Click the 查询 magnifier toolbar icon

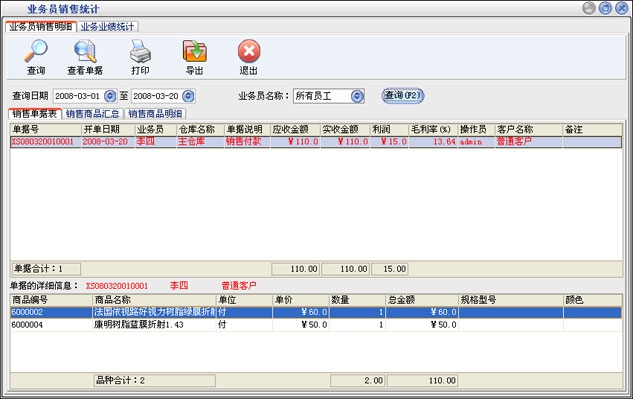pyautogui.click(x=36, y=51)
